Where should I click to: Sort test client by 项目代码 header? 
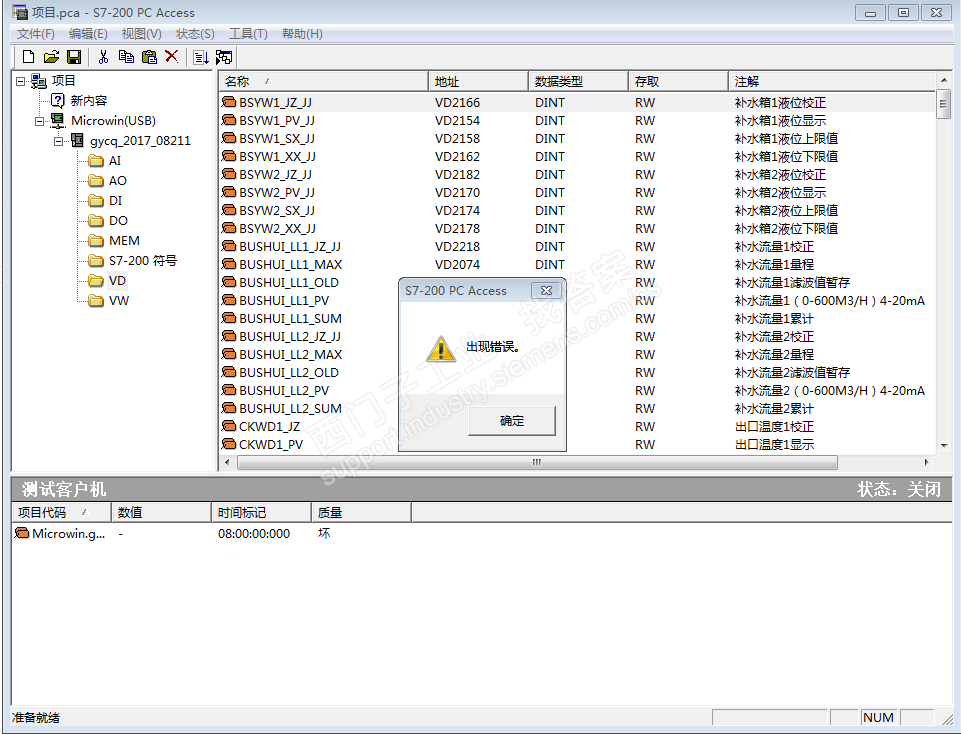[x=61, y=512]
